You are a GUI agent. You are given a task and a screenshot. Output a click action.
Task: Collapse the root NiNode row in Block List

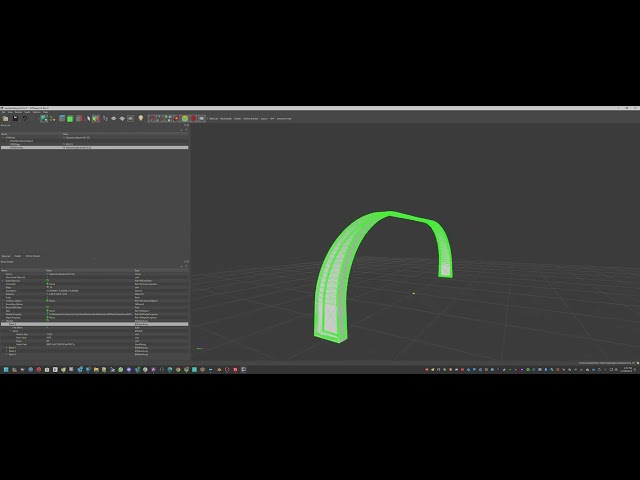(x=3, y=138)
